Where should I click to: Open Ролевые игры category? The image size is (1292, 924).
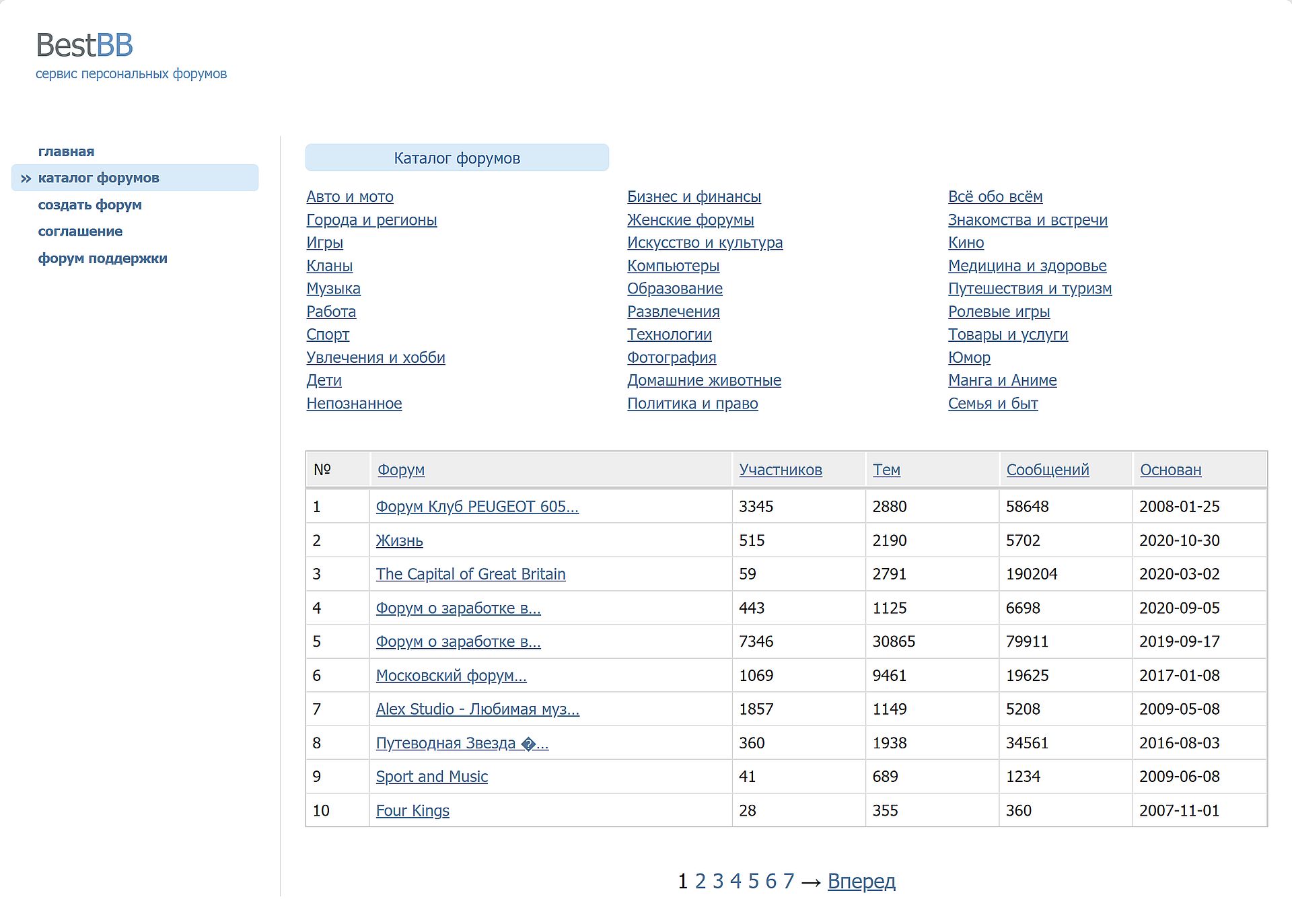pos(999,312)
